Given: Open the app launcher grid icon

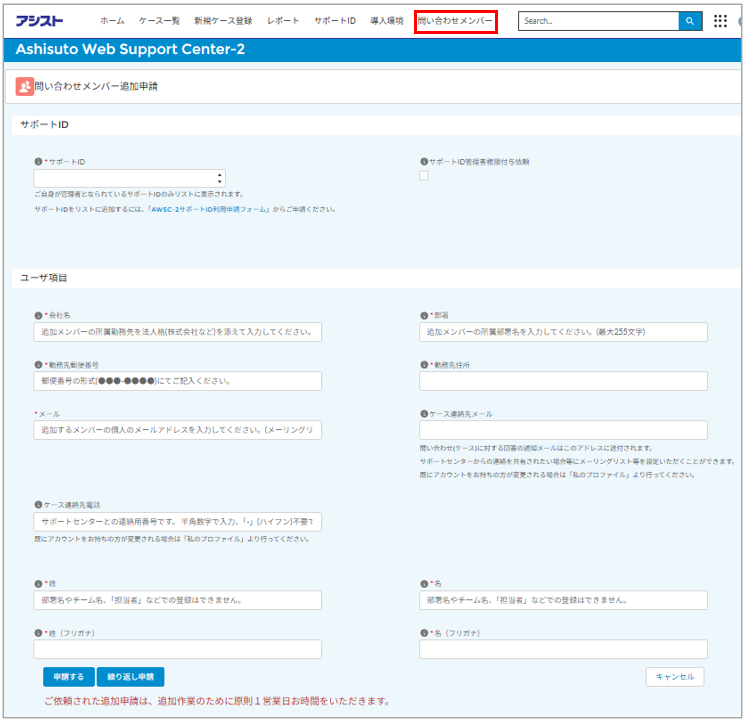Looking at the screenshot, I should (x=720, y=21).
